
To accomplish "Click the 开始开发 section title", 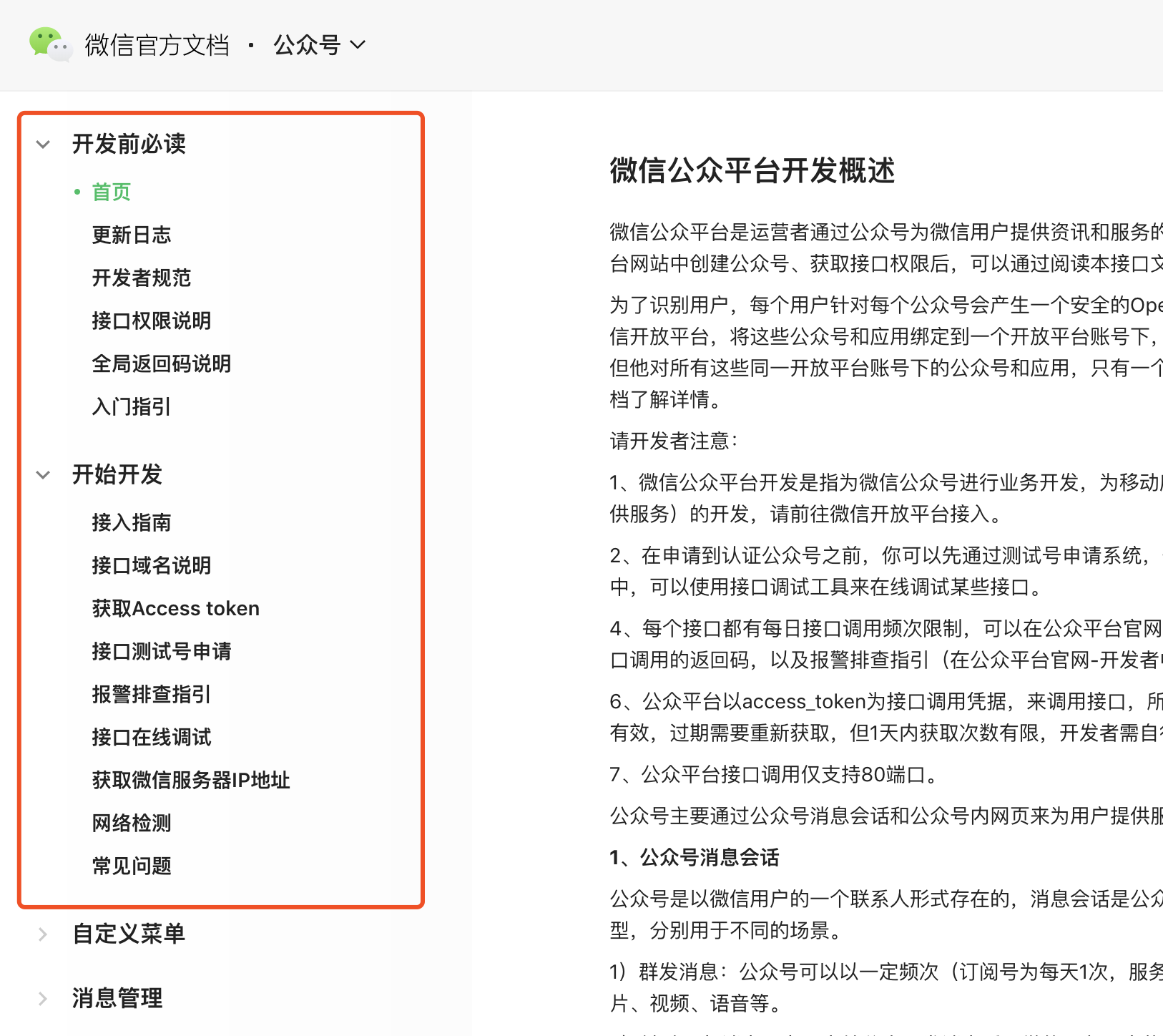I will click(x=117, y=474).
